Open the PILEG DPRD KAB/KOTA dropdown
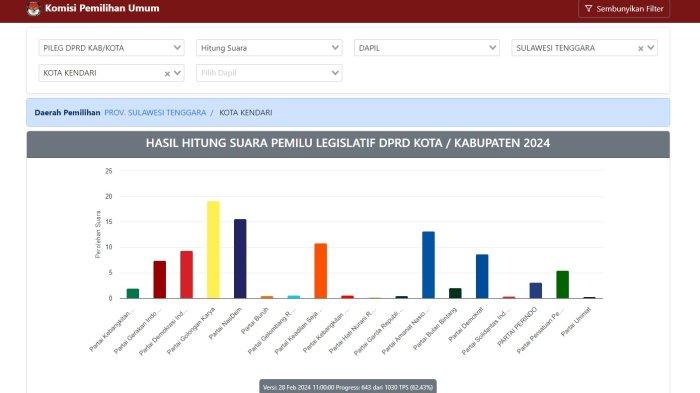 pyautogui.click(x=111, y=48)
